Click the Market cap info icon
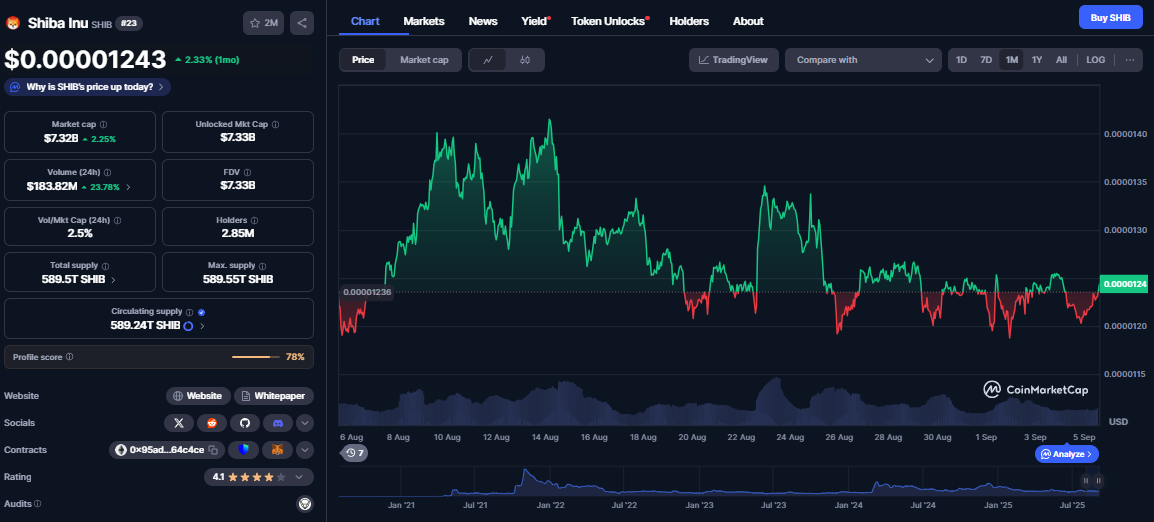Screen dimensions: 1154x522 pyautogui.click(x=103, y=124)
